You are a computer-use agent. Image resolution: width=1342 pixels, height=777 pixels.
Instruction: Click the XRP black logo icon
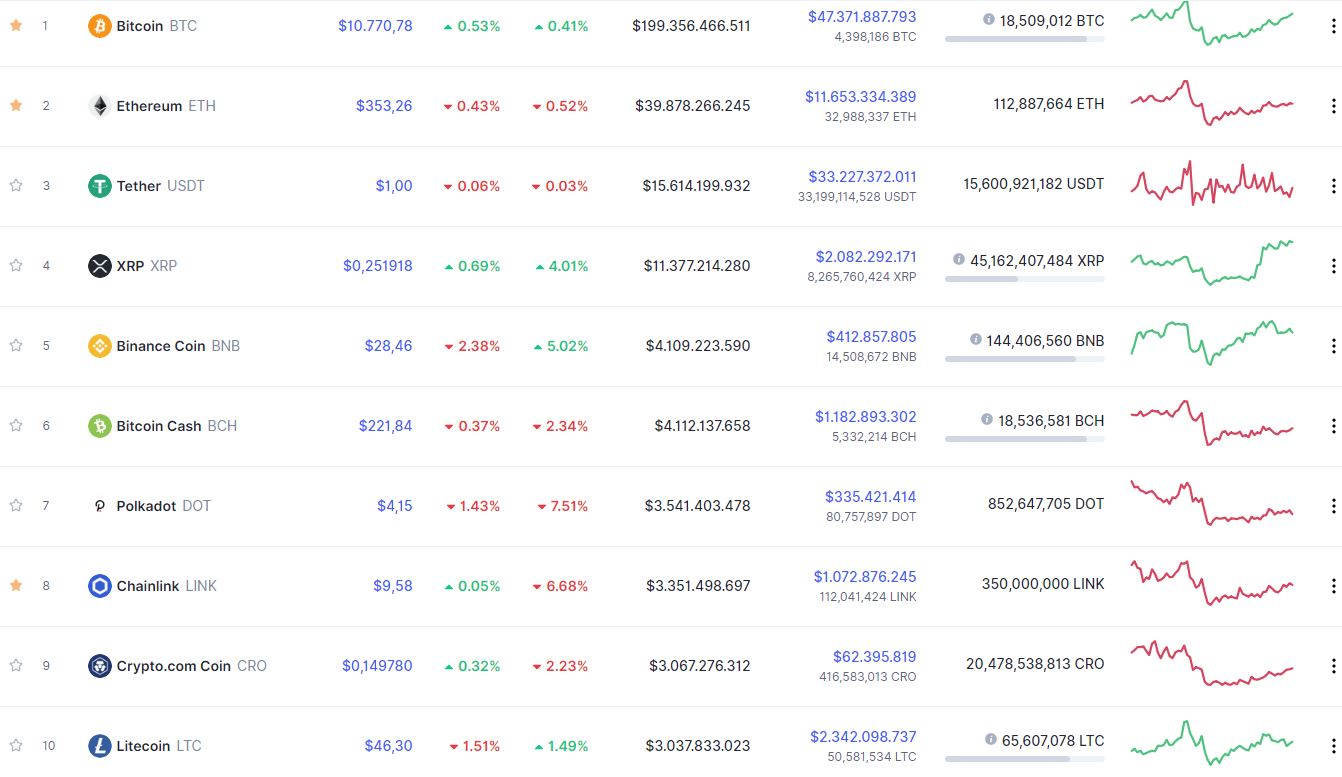(99, 266)
